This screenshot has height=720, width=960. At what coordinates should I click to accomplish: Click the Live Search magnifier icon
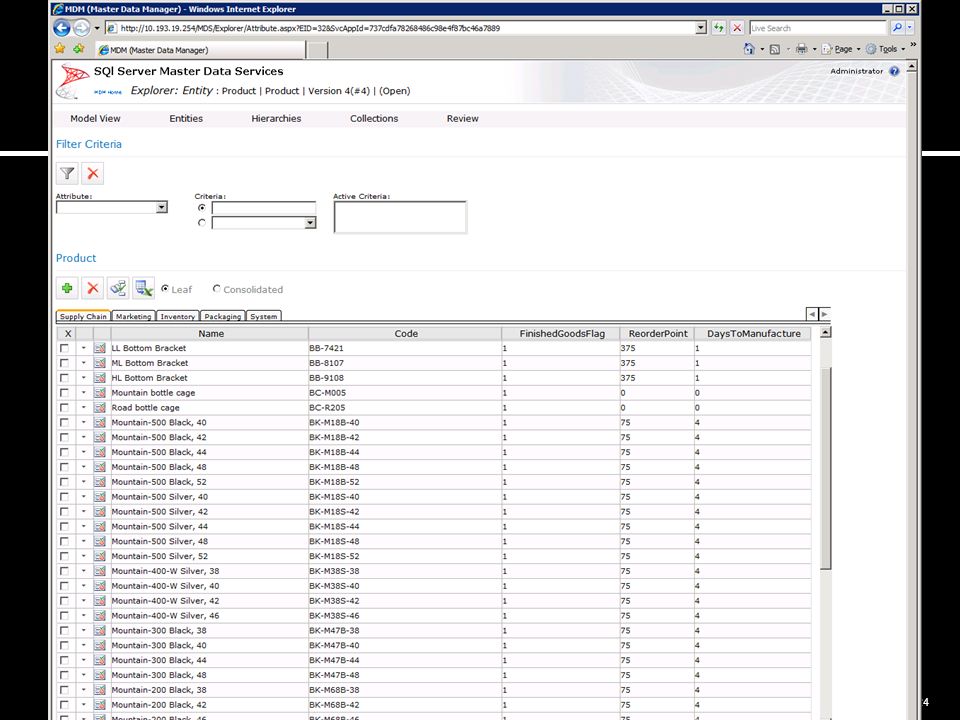click(898, 28)
